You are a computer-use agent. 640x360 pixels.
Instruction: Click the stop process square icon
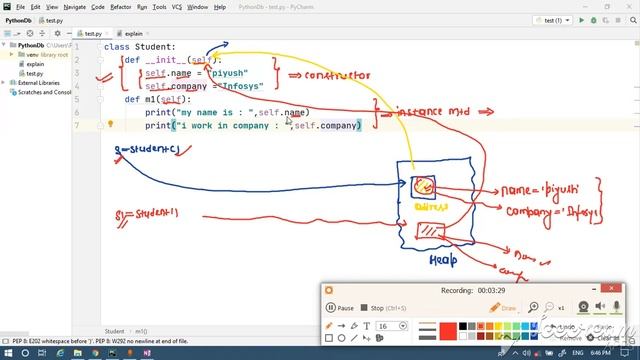pos(618,20)
